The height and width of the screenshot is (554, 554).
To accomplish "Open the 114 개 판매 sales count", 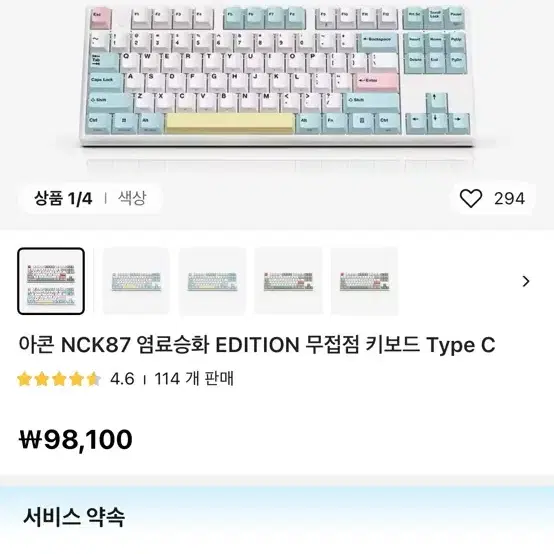I will point(194,379).
